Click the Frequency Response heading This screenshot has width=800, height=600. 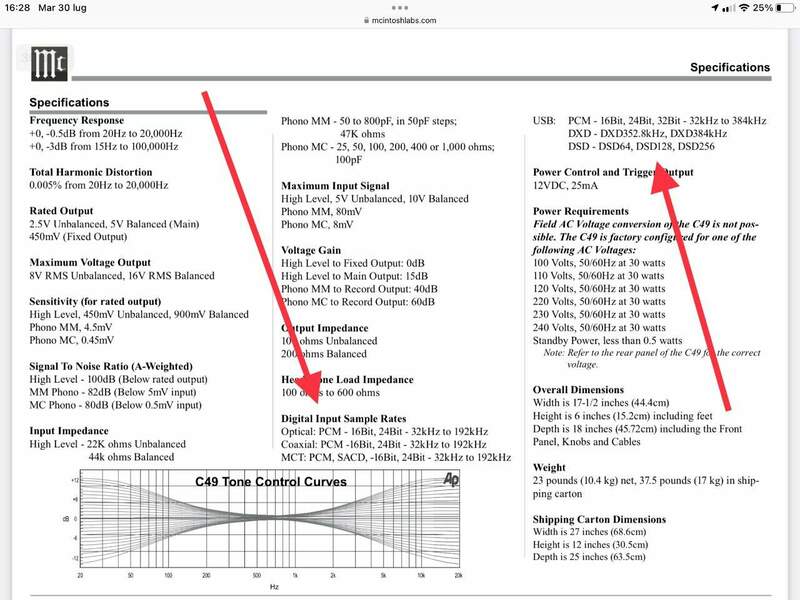[77, 120]
